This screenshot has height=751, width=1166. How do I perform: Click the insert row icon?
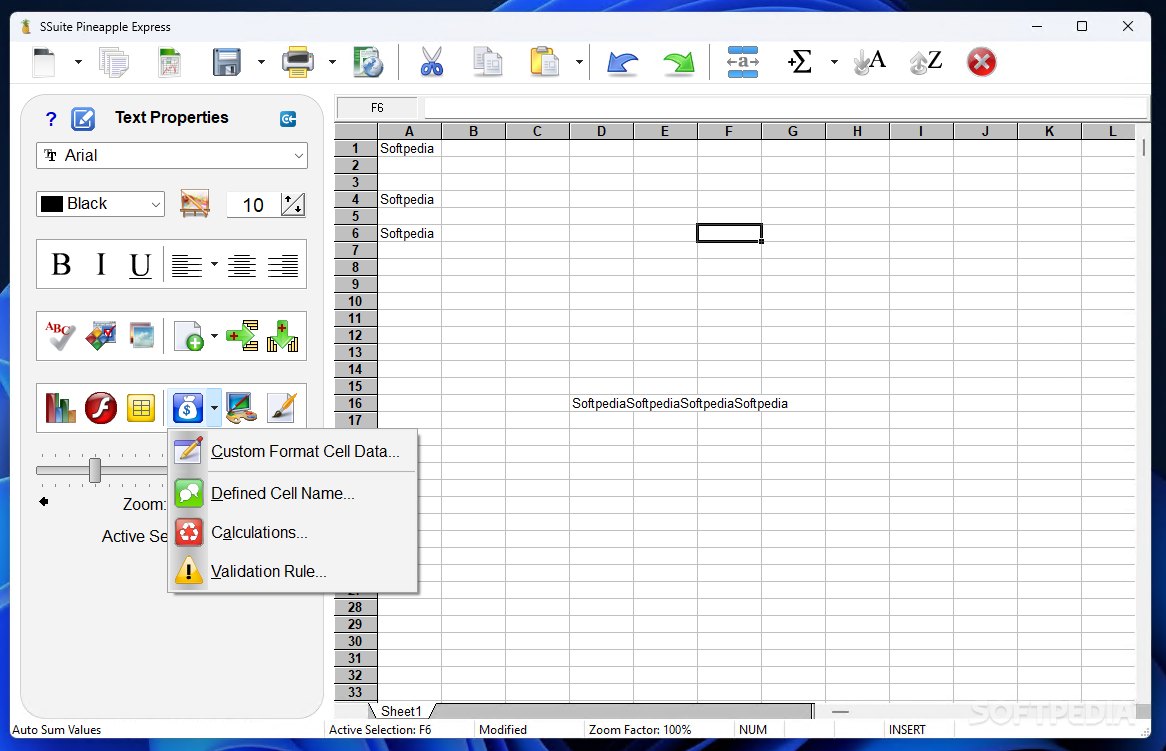pos(242,336)
